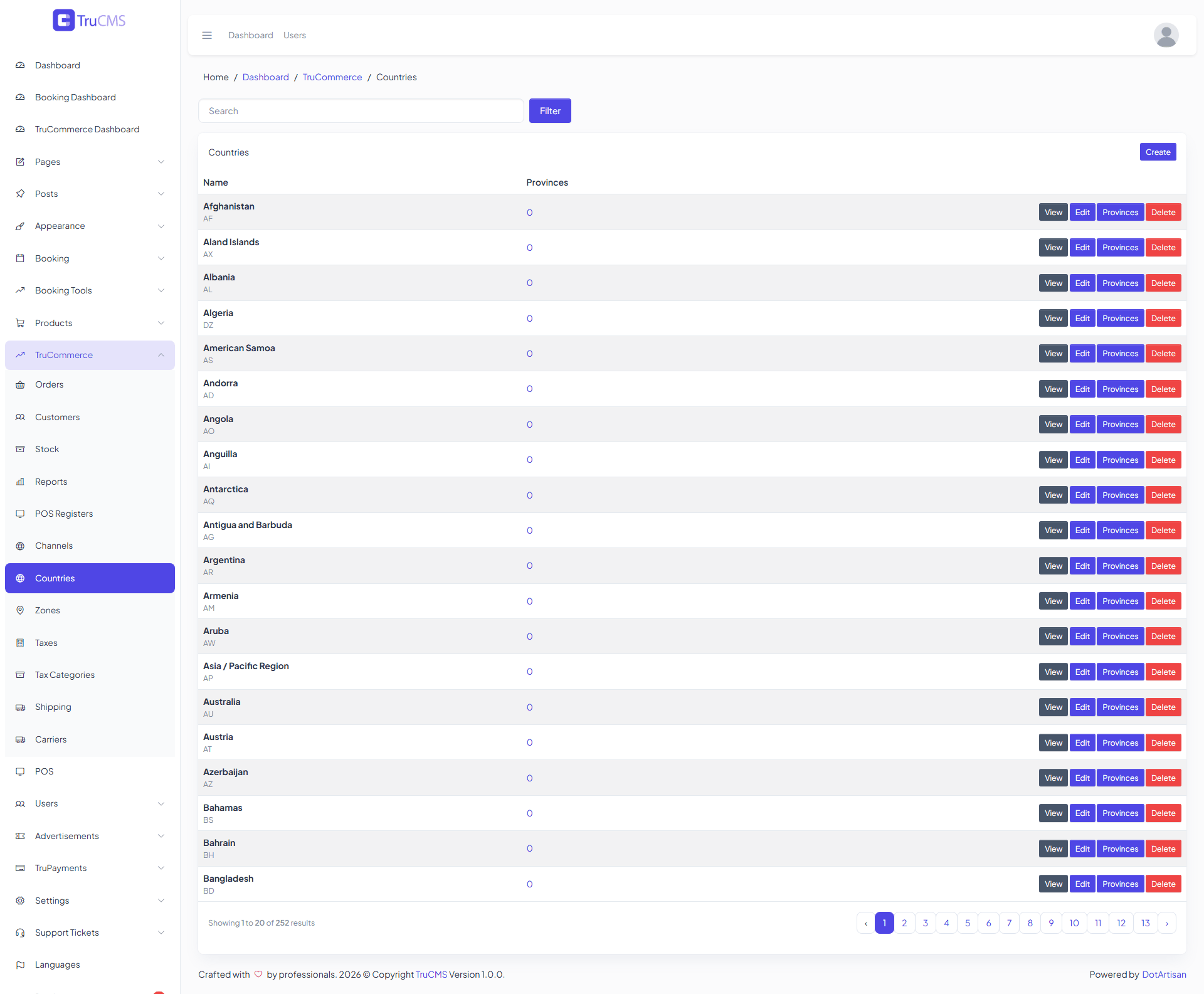Screen dimensions: 1204x994
Task: Click the Support Tickets headset icon
Action: point(20,933)
